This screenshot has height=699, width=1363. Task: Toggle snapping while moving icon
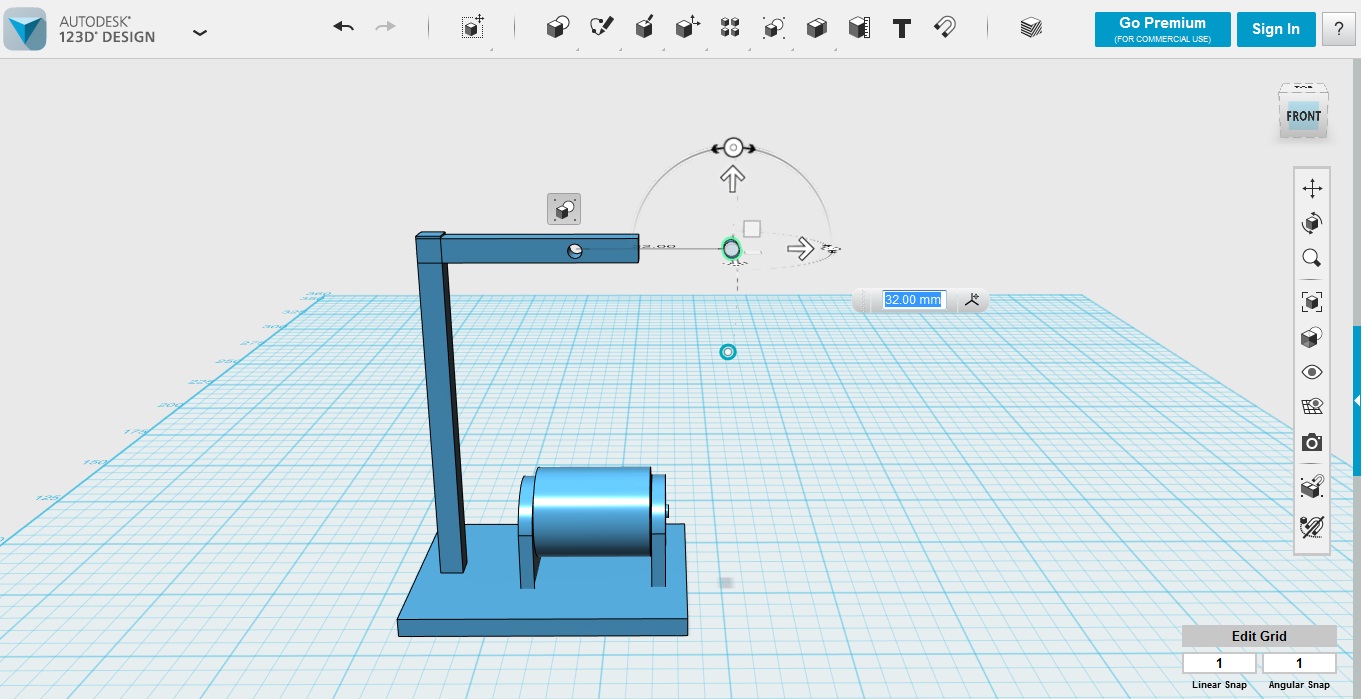(1312, 487)
